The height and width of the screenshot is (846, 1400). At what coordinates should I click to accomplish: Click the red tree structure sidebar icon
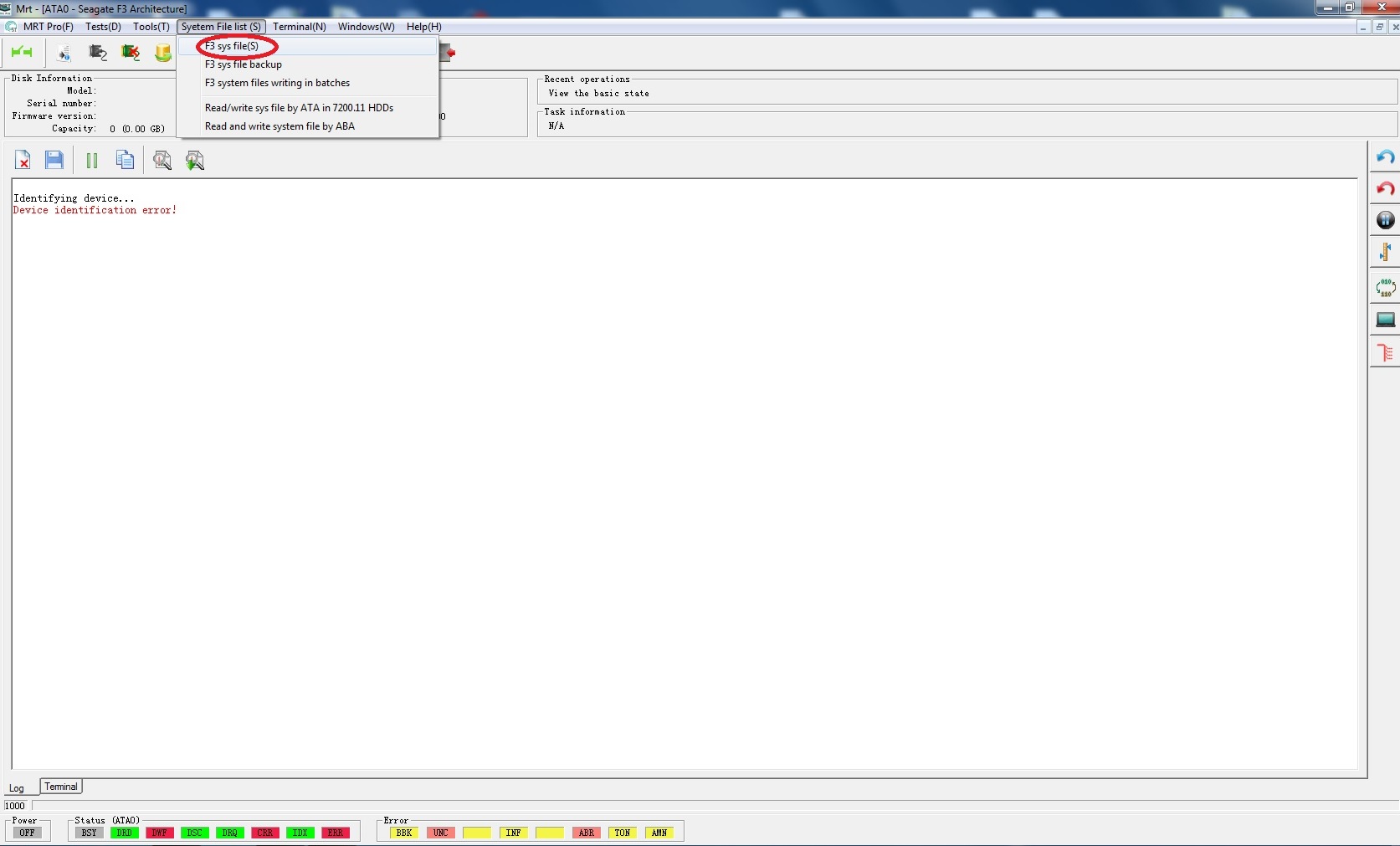tap(1386, 352)
